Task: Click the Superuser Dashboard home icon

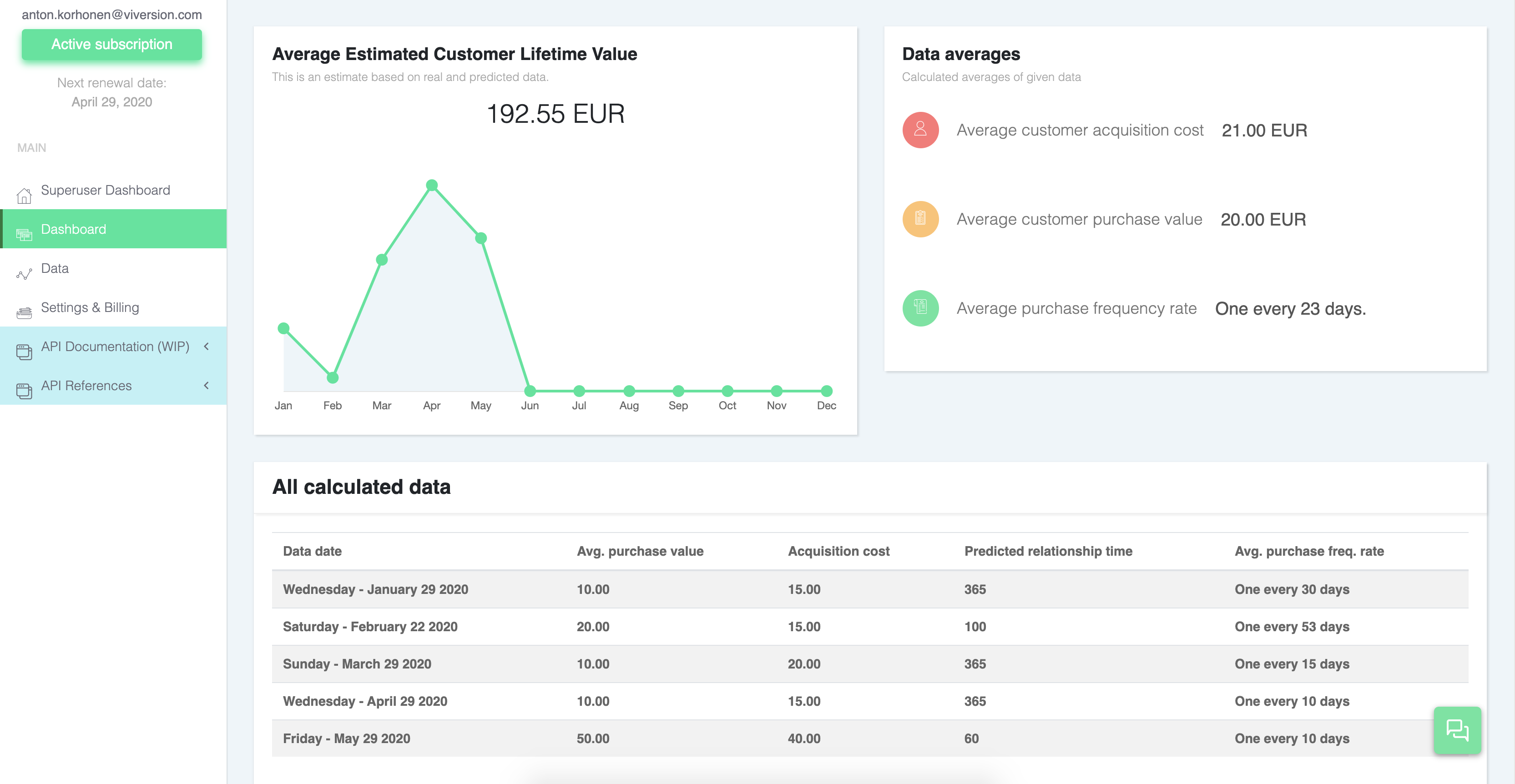Action: pos(24,196)
